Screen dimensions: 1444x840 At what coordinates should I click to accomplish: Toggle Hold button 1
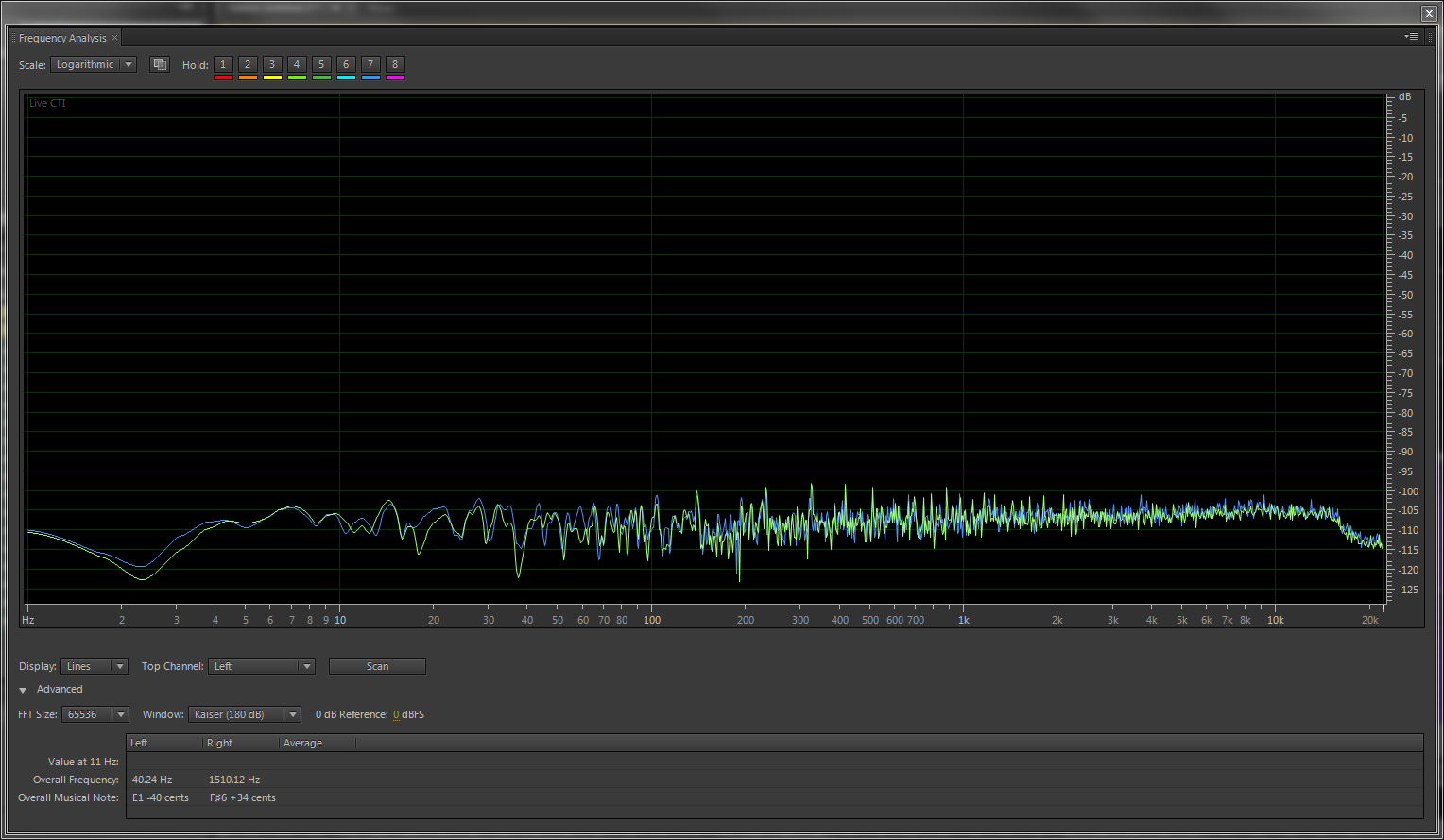click(x=223, y=64)
